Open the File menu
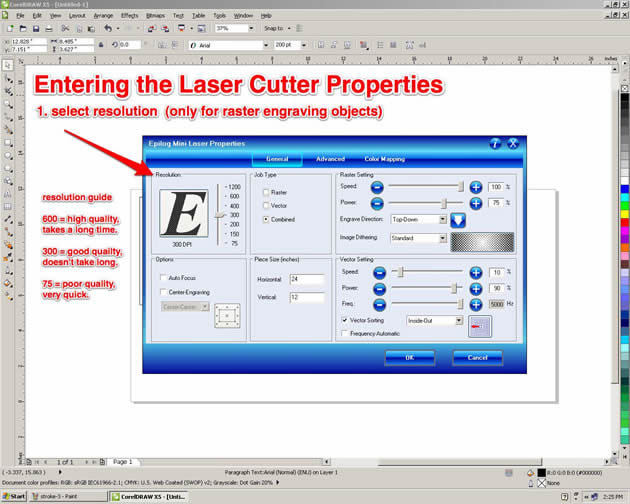 [20, 15]
